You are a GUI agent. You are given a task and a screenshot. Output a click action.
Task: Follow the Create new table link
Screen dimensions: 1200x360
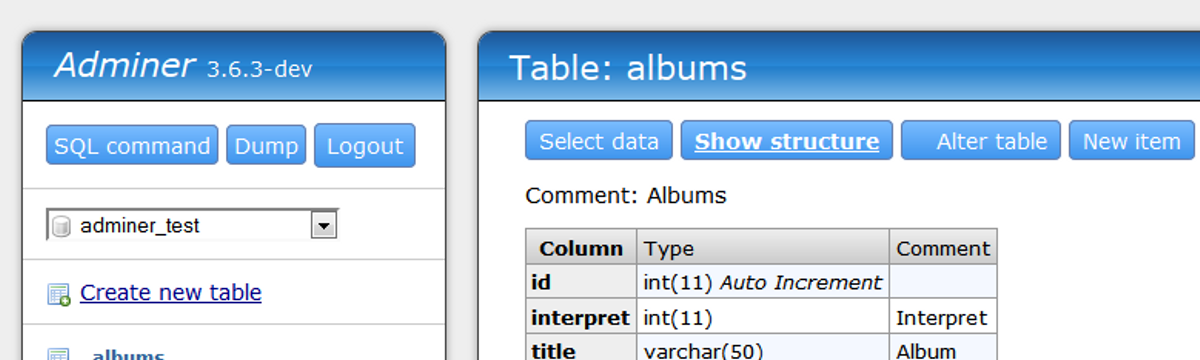pyautogui.click(x=171, y=293)
